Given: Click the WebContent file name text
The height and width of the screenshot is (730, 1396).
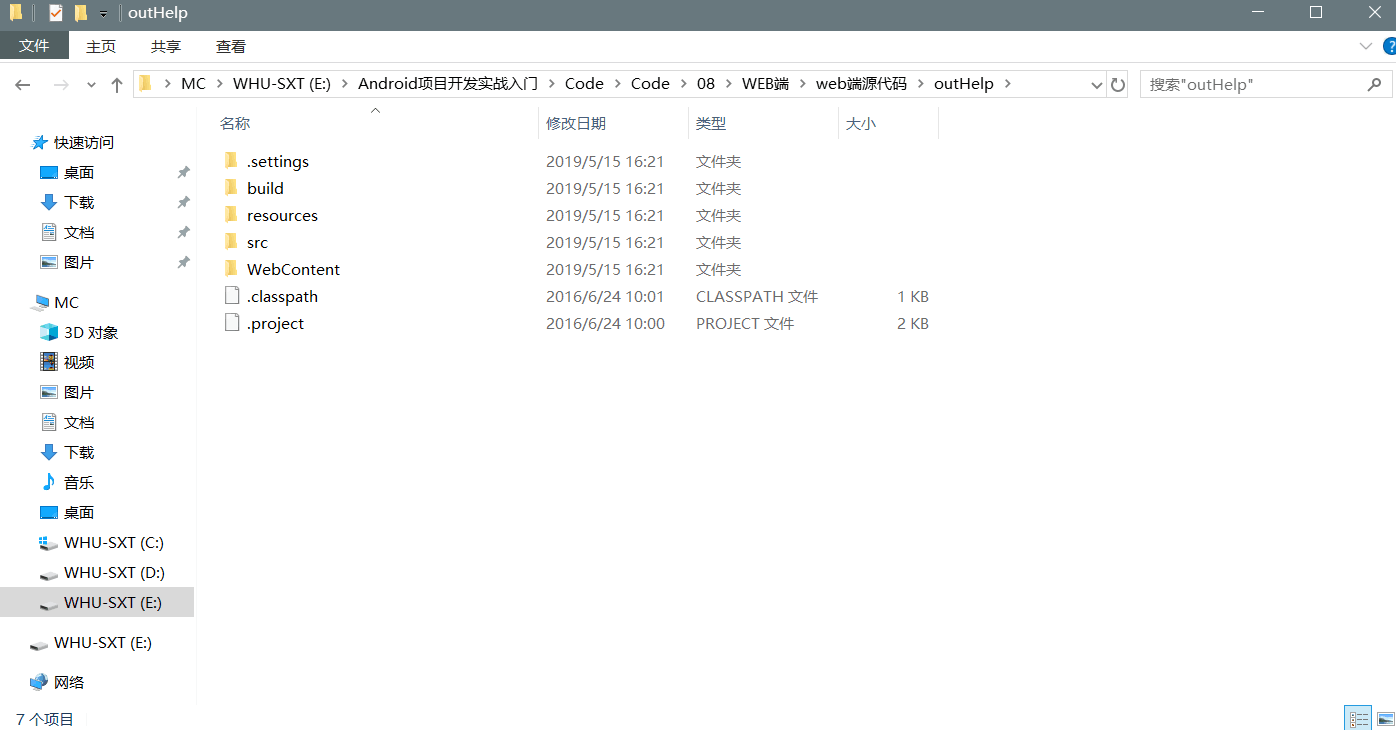Looking at the screenshot, I should 293,269.
